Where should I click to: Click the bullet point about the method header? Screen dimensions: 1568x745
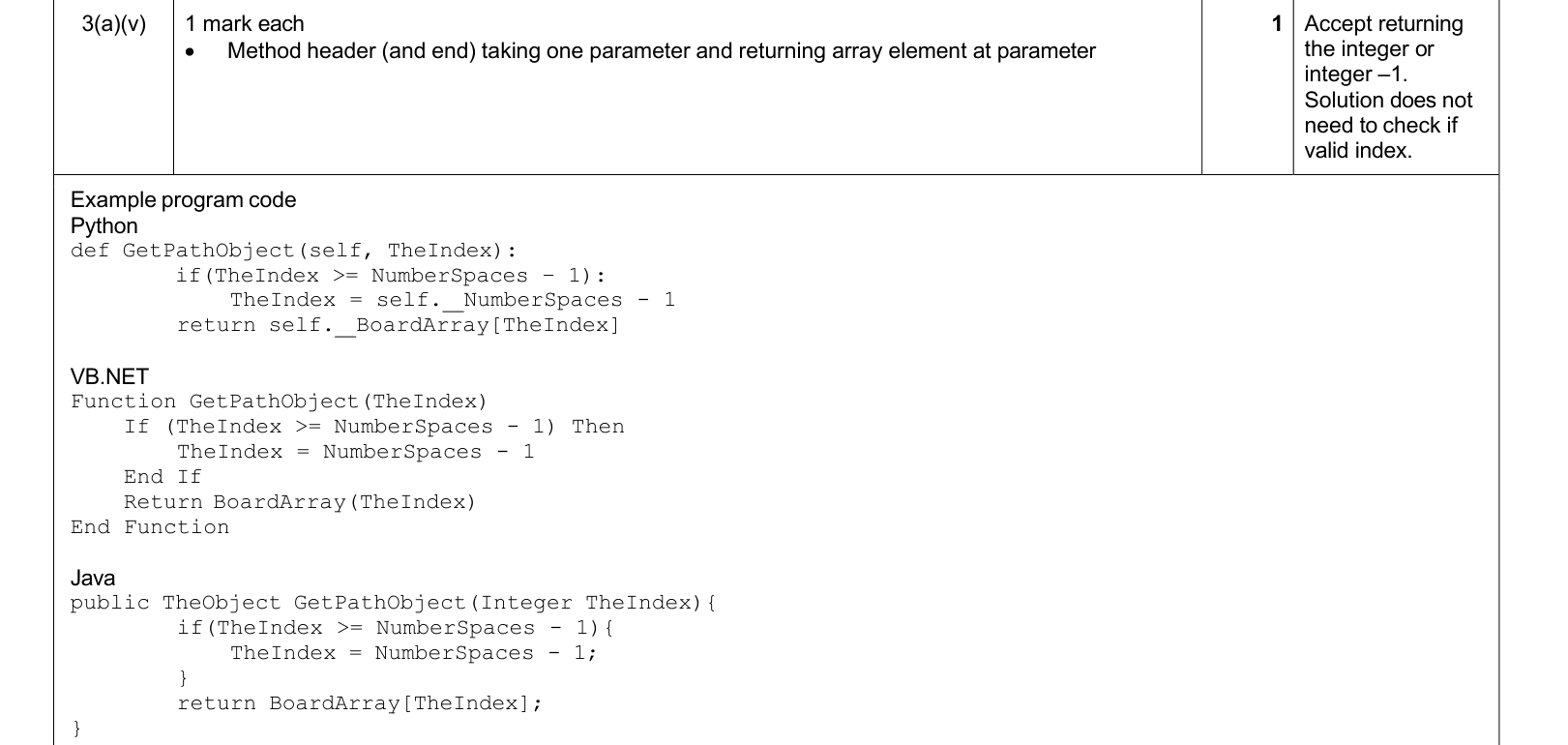(640, 51)
